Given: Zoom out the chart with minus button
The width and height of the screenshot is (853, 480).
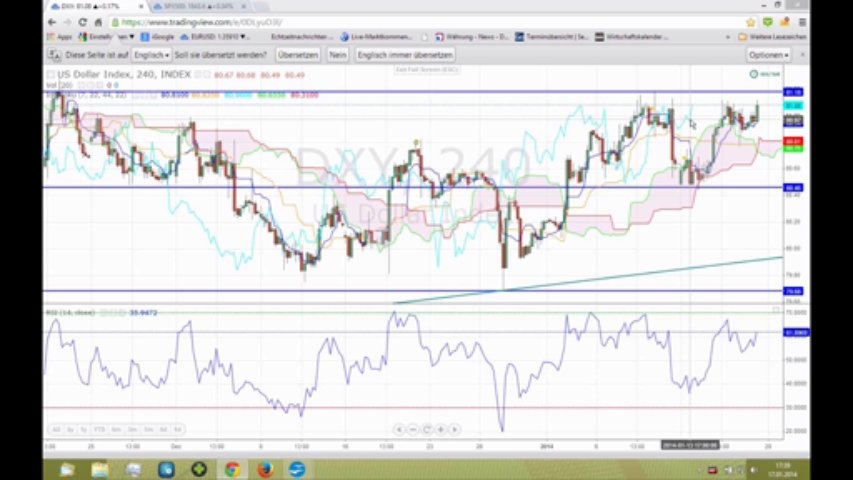Looking at the screenshot, I should pyautogui.click(x=413, y=429).
